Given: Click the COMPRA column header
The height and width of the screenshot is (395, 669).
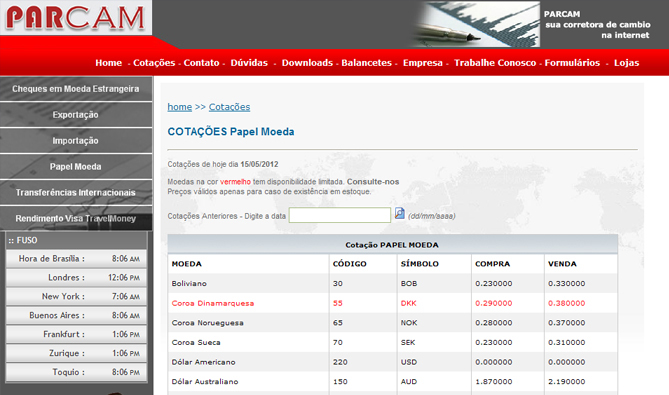Looking at the screenshot, I should pos(492,264).
